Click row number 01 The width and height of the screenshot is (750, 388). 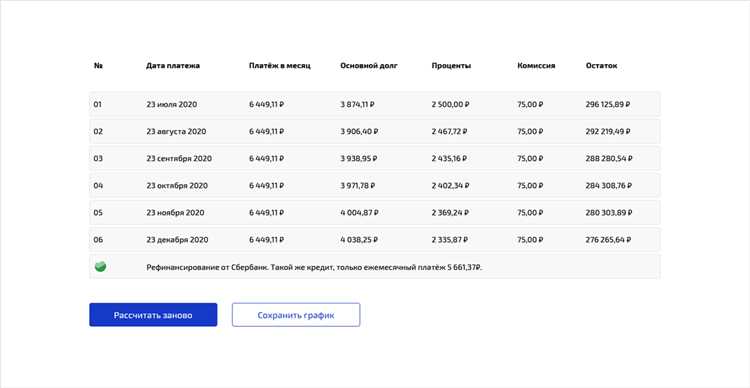[x=98, y=104]
